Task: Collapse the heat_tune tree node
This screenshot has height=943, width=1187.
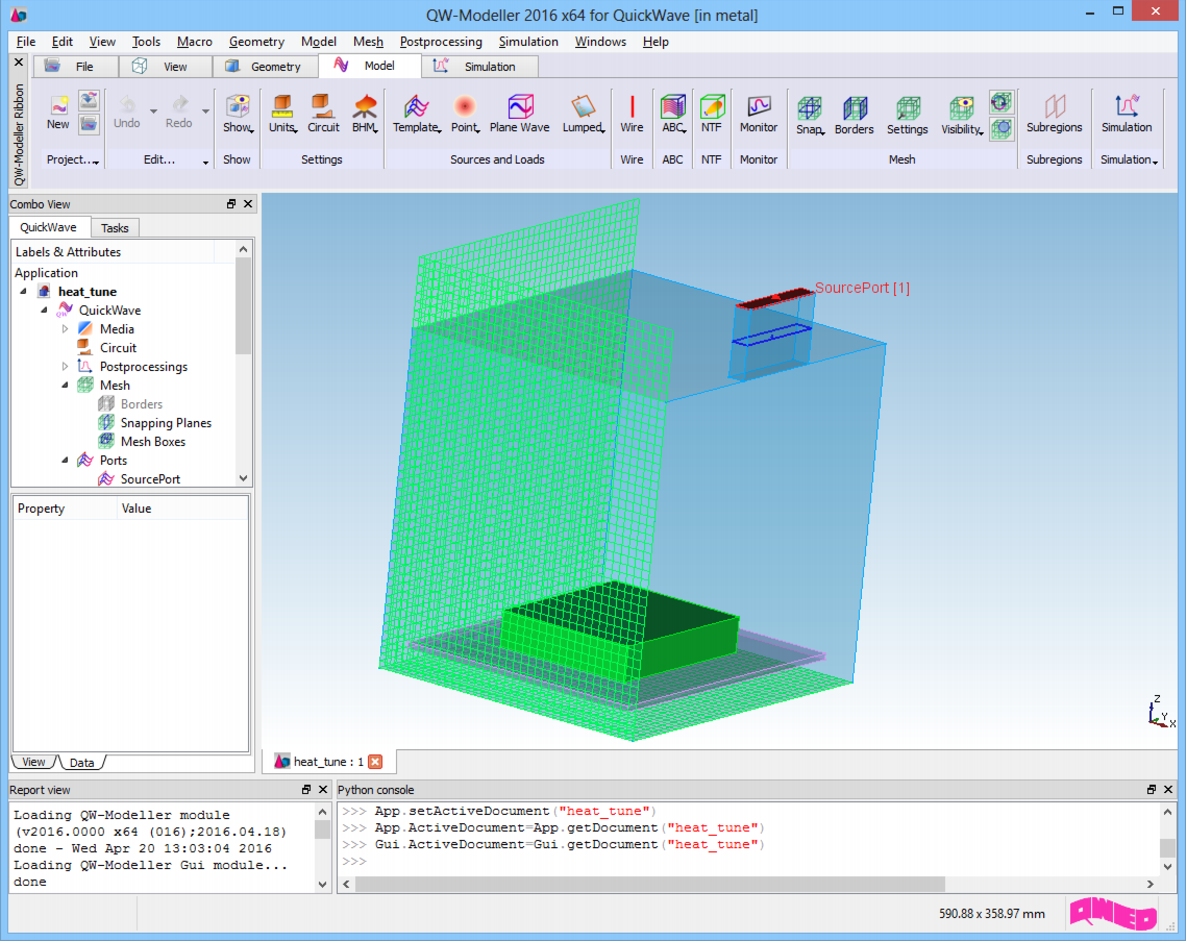Action: 23,291
